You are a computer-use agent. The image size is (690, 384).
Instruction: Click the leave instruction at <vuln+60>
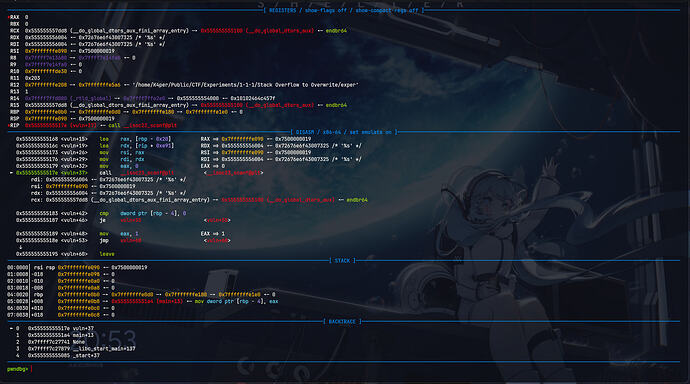[107, 254]
